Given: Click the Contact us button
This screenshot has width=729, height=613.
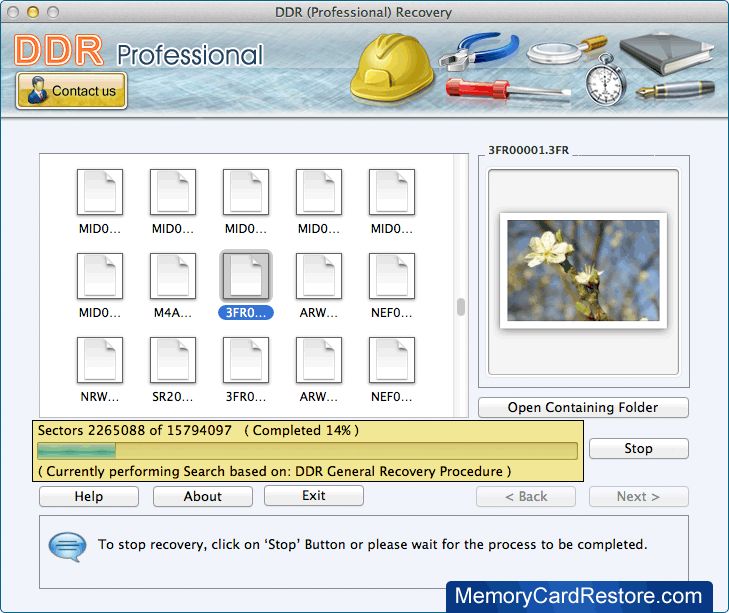Looking at the screenshot, I should pos(72,91).
